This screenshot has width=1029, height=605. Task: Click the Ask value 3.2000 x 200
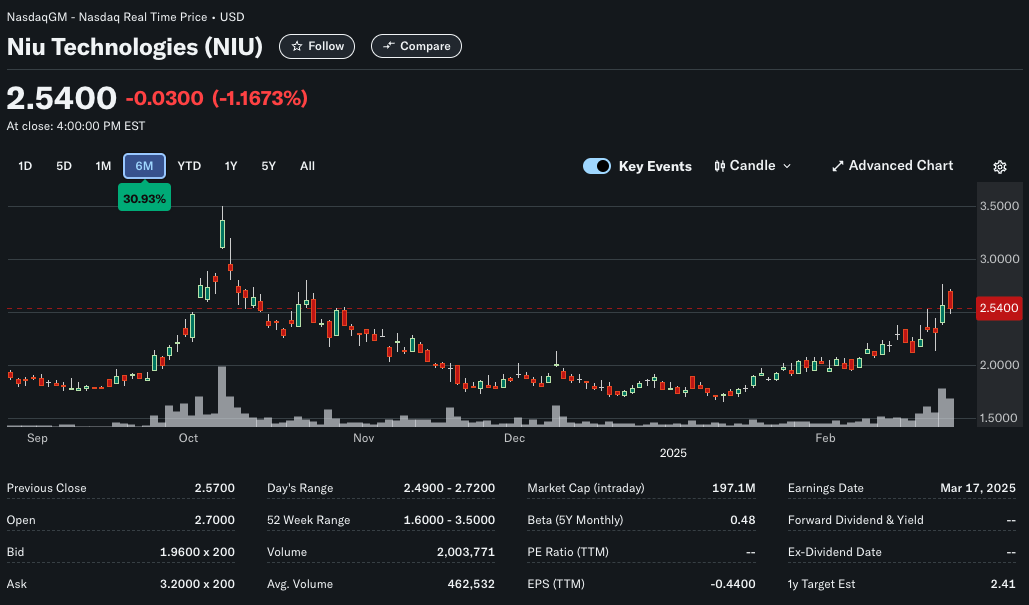[198, 584]
